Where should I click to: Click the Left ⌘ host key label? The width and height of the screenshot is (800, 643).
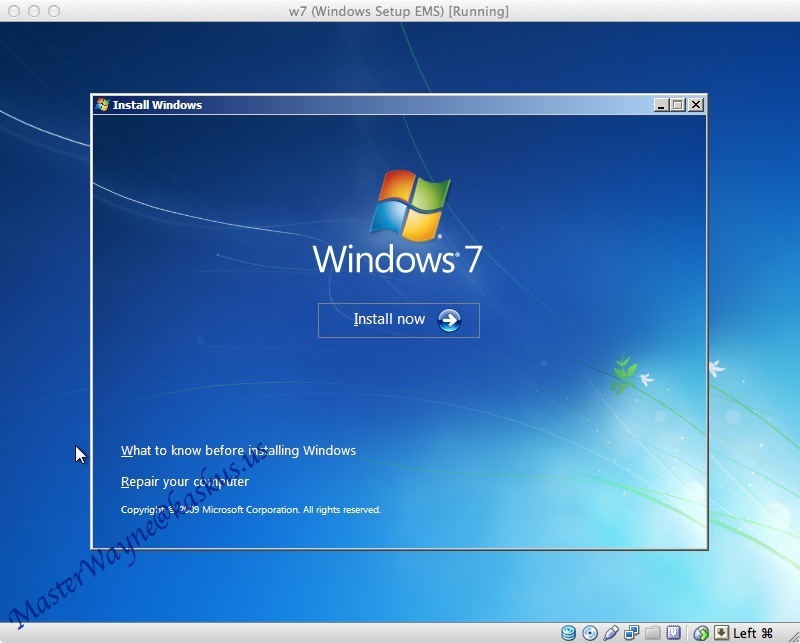(753, 633)
